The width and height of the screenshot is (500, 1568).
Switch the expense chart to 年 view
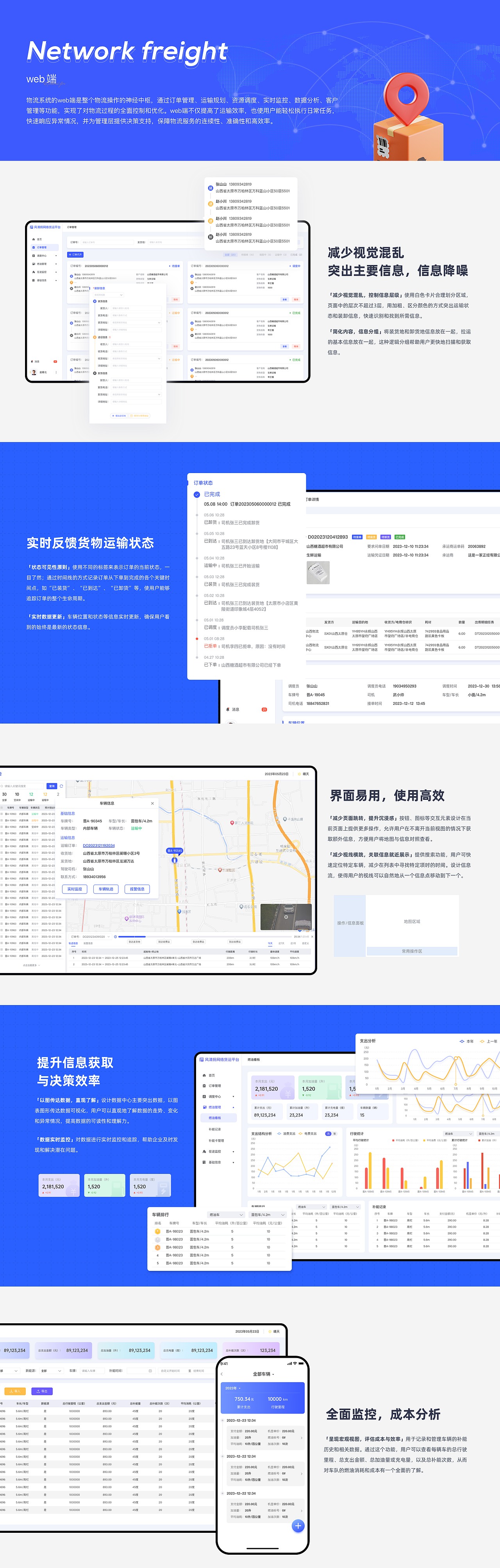tap(334, 1133)
